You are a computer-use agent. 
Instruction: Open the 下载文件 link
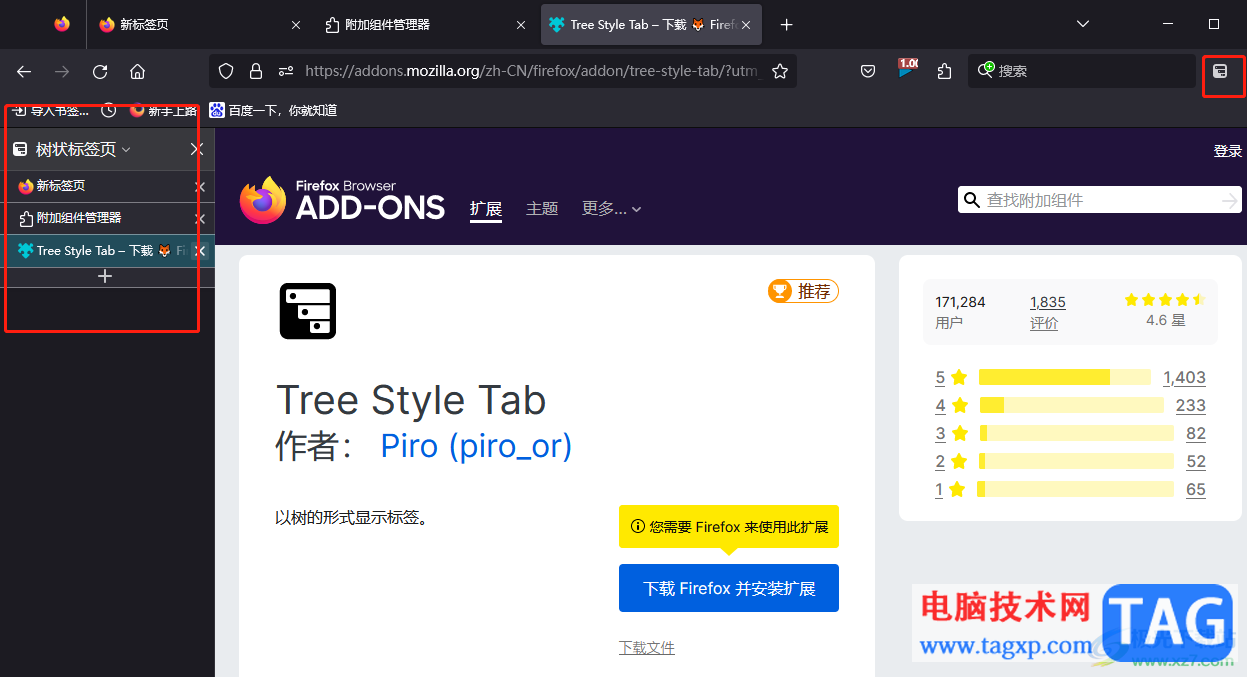click(x=646, y=647)
